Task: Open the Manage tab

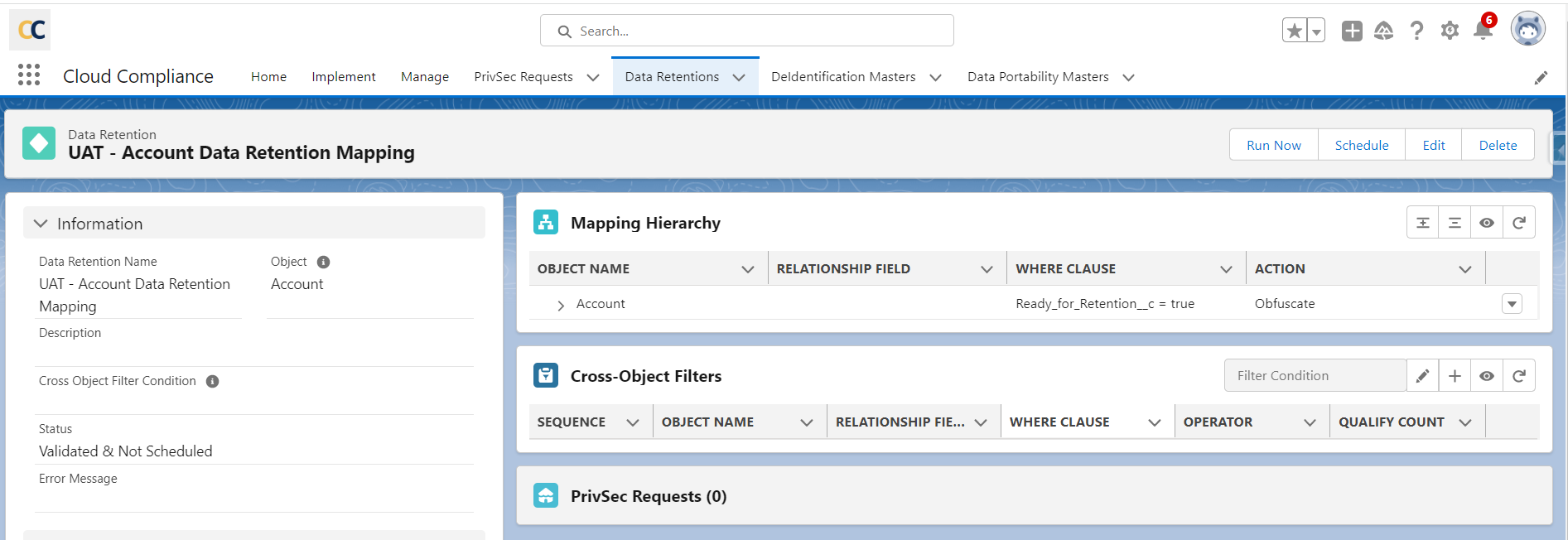Action: [x=424, y=77]
